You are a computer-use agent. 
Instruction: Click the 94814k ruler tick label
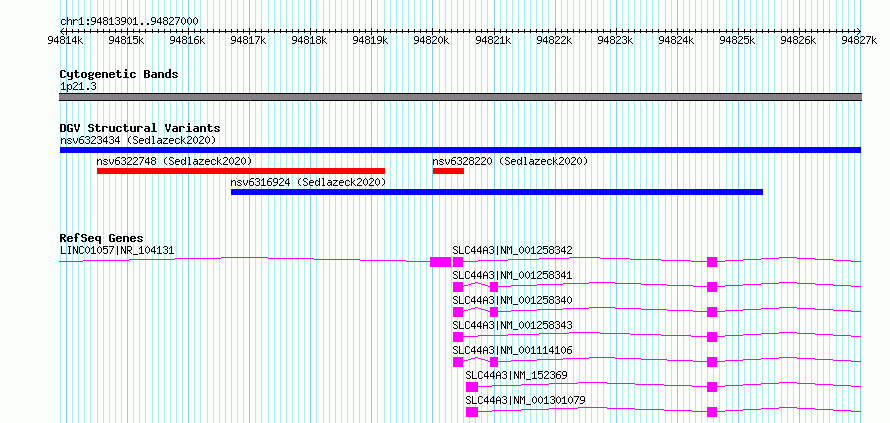click(66, 40)
